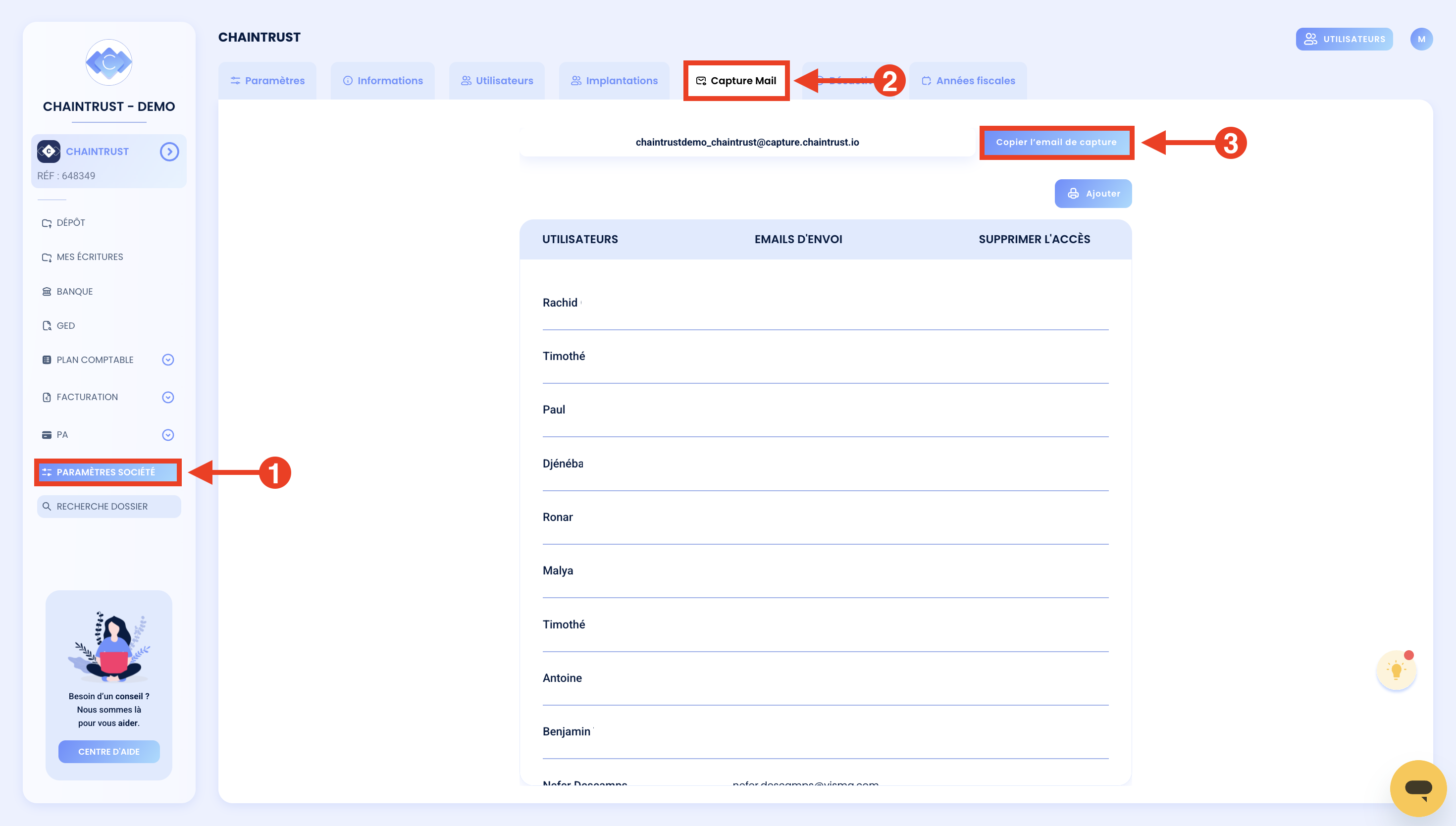Click the Chaintrust company badge icon
The image size is (1456, 826).
[49, 152]
